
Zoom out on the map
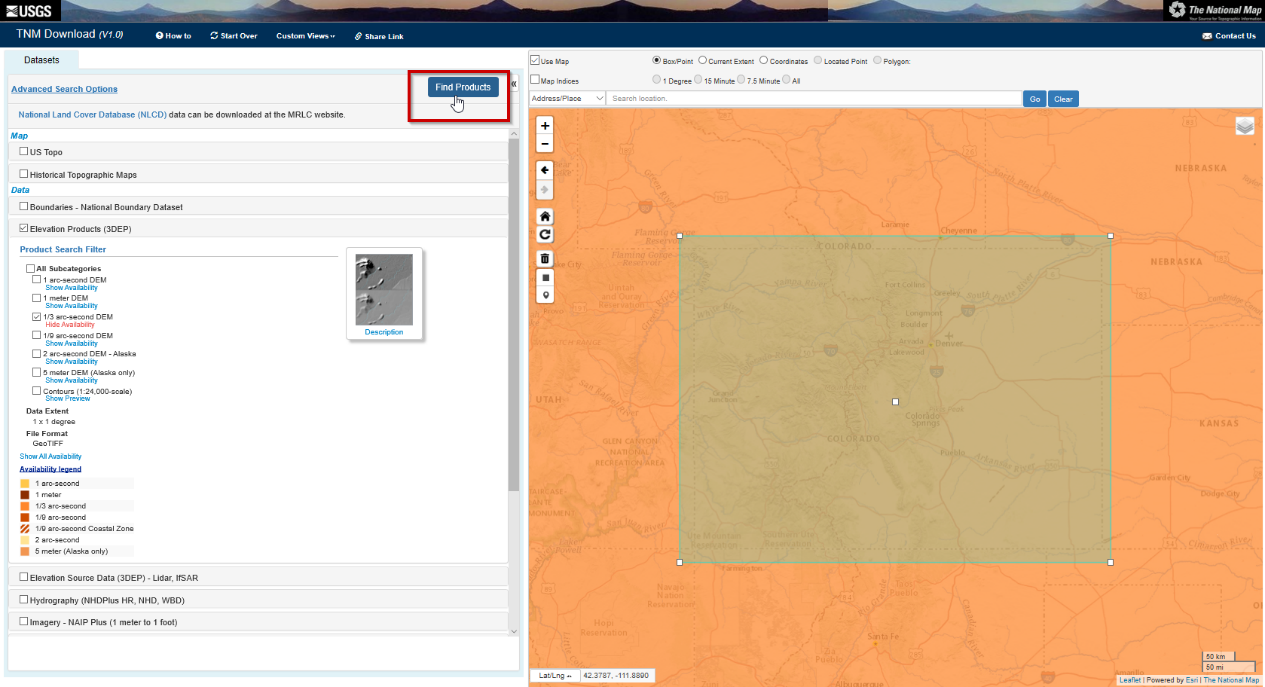(544, 144)
